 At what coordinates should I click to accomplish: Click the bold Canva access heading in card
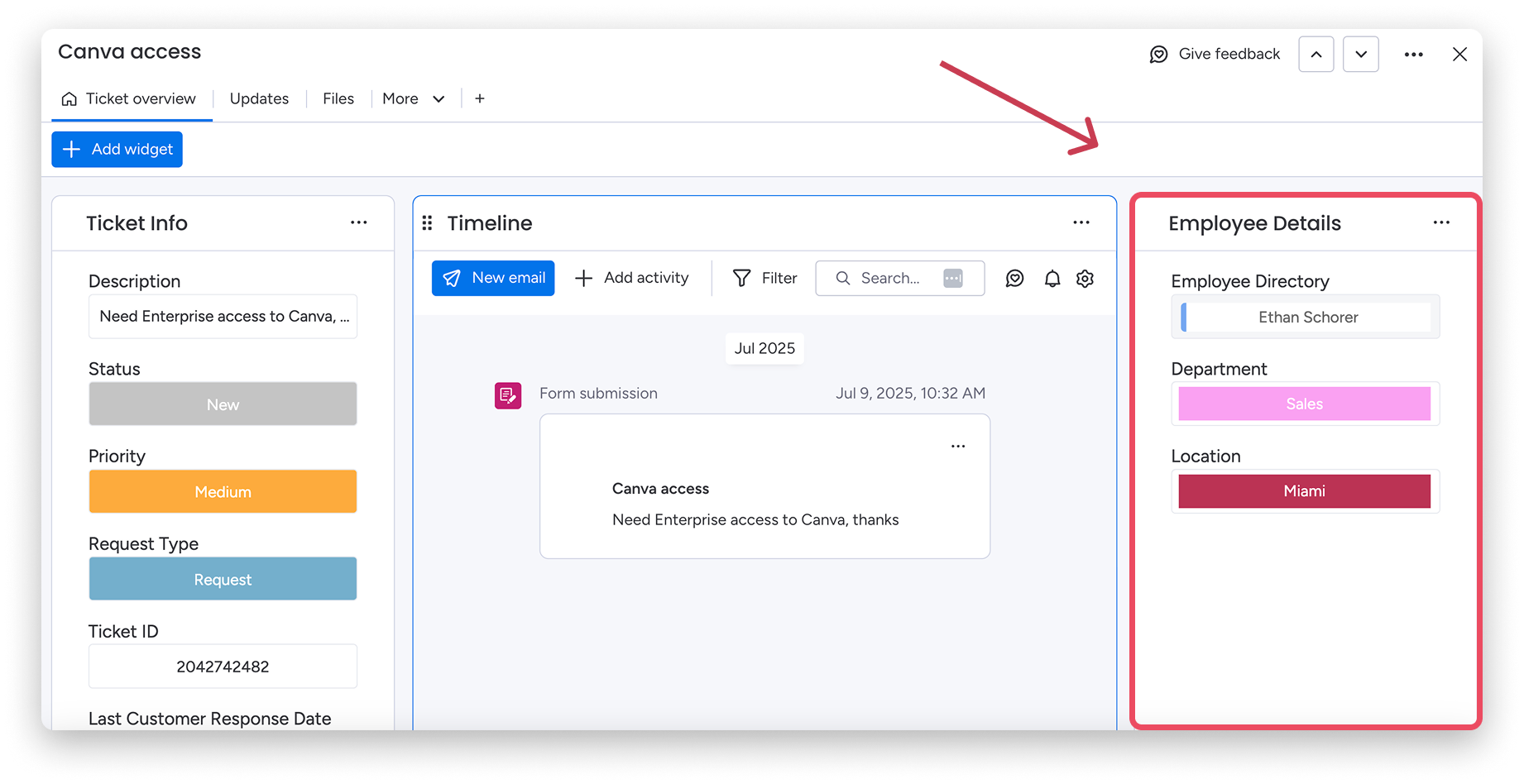click(660, 489)
